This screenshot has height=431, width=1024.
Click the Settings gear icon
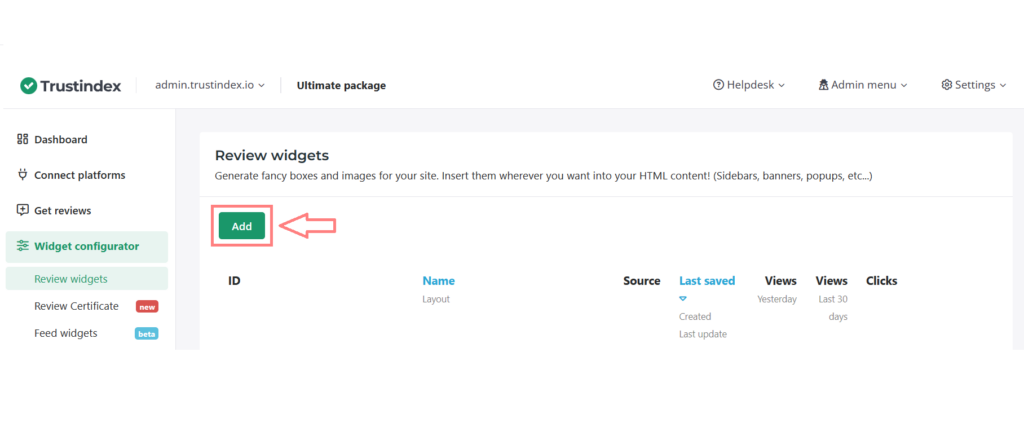(x=946, y=86)
